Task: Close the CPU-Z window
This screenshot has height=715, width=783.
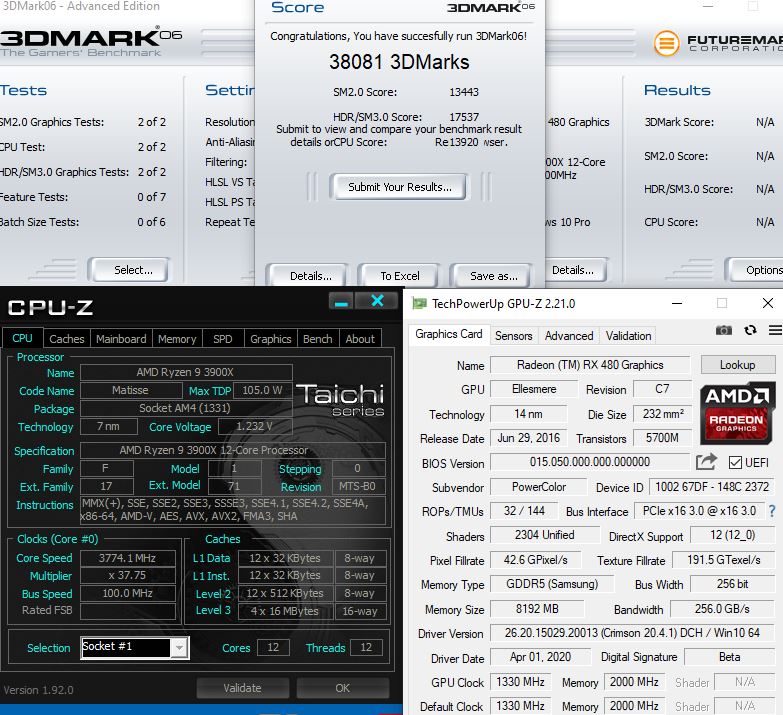Action: pyautogui.click(x=378, y=301)
